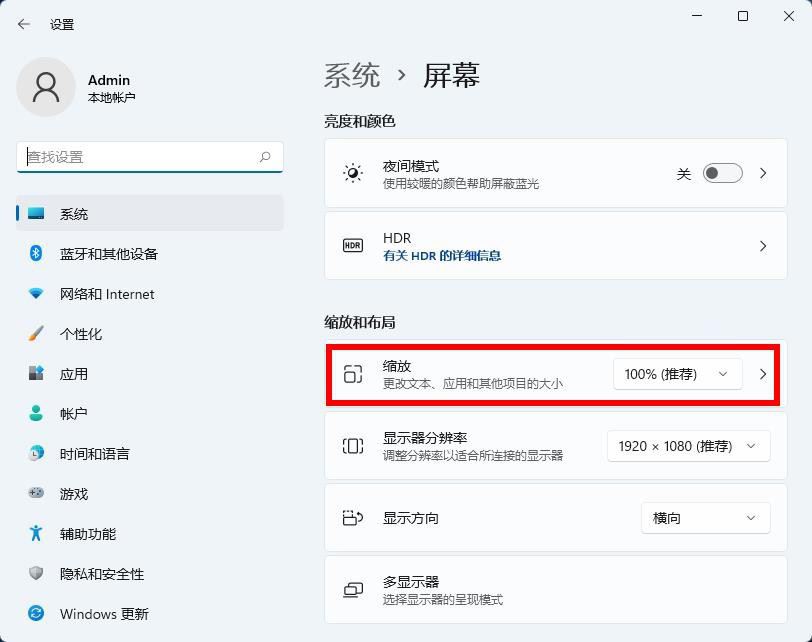
Task: Click the search magnifier icon
Action: click(265, 157)
